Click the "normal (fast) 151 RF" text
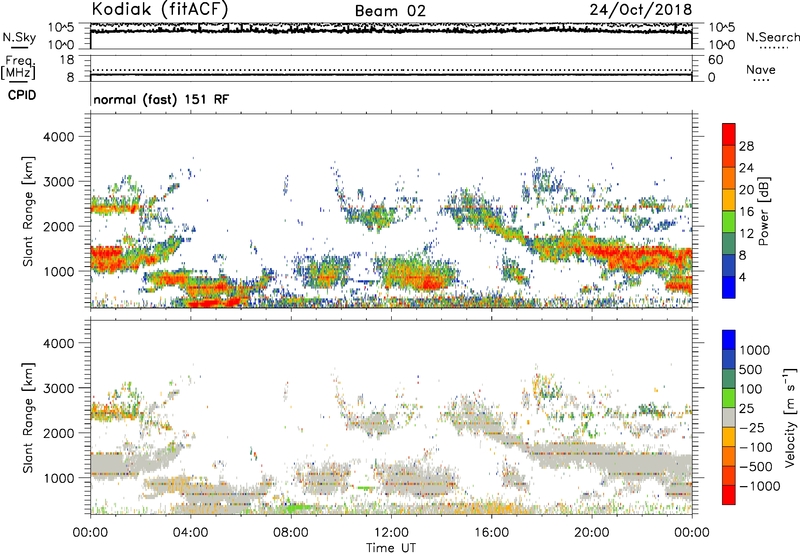 (161, 99)
